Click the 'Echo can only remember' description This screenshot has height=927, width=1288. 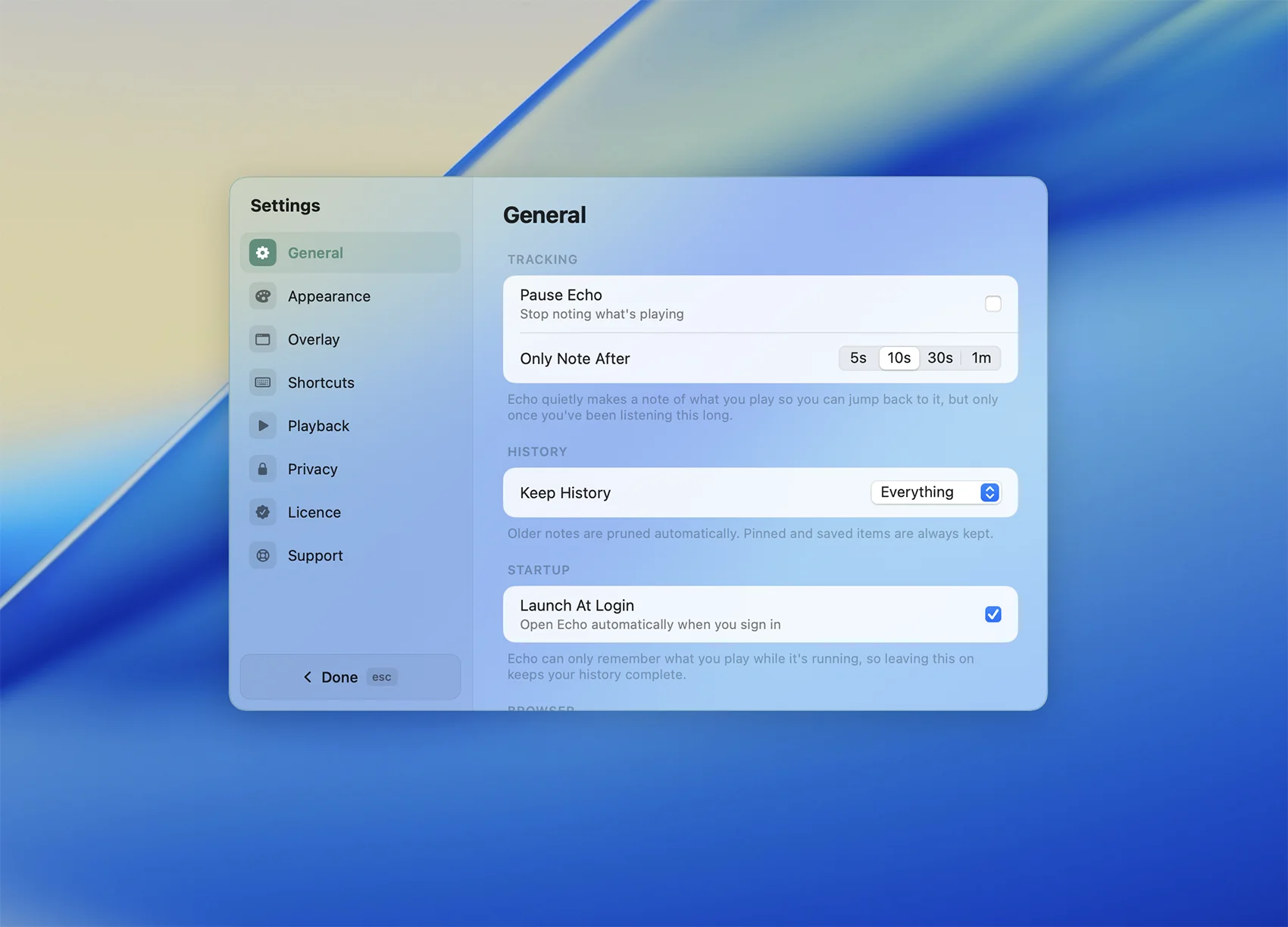click(741, 666)
